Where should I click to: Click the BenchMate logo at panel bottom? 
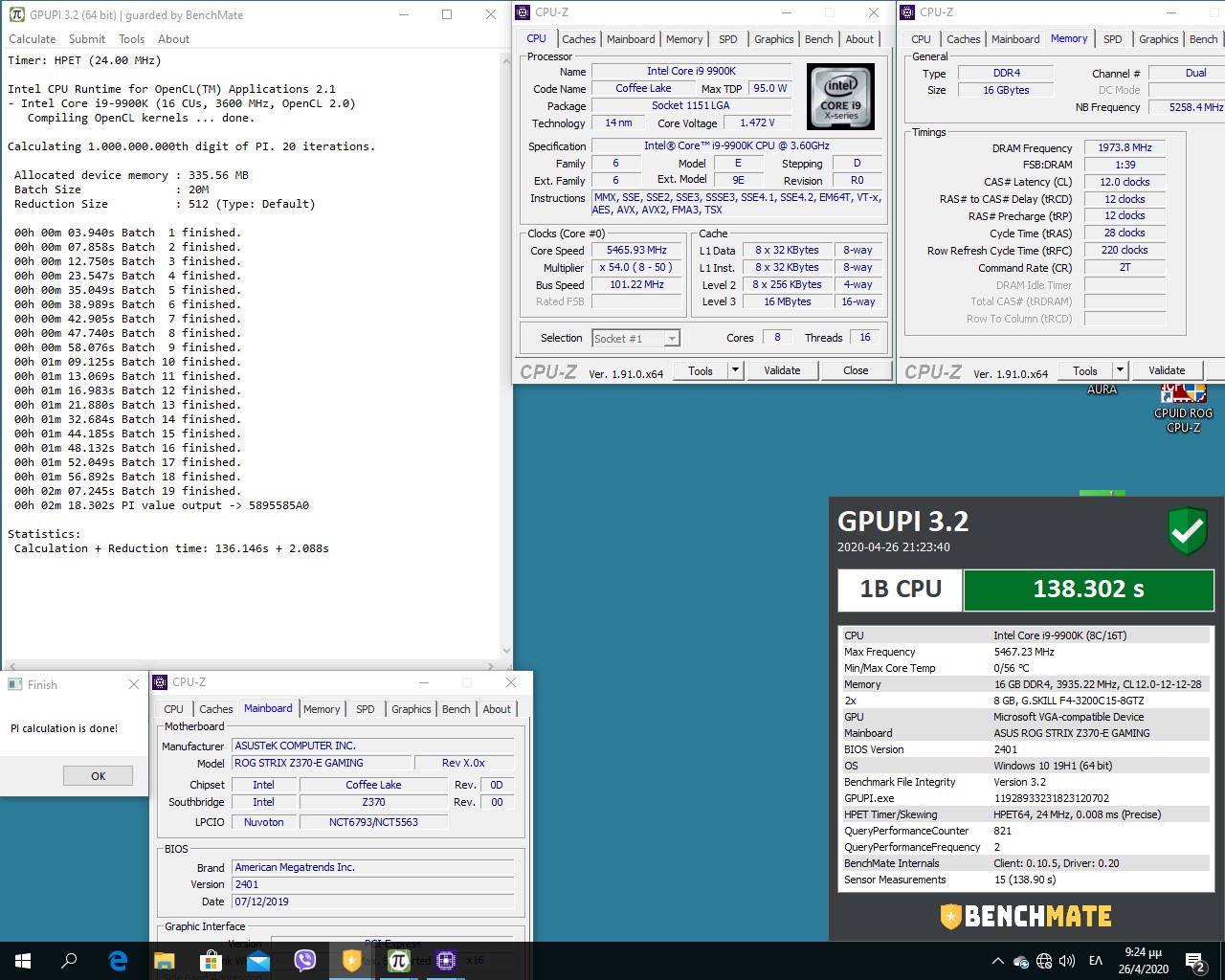1026,916
